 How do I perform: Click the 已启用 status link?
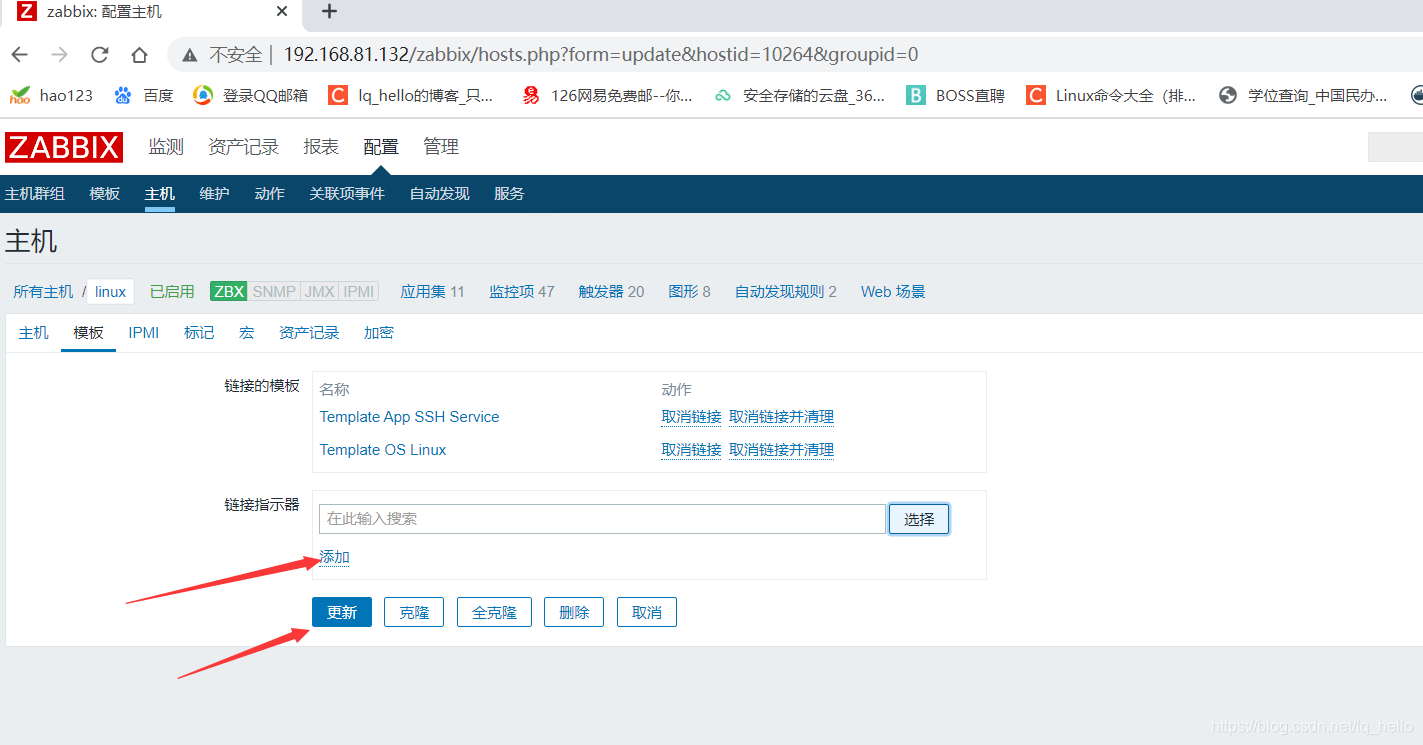(172, 292)
